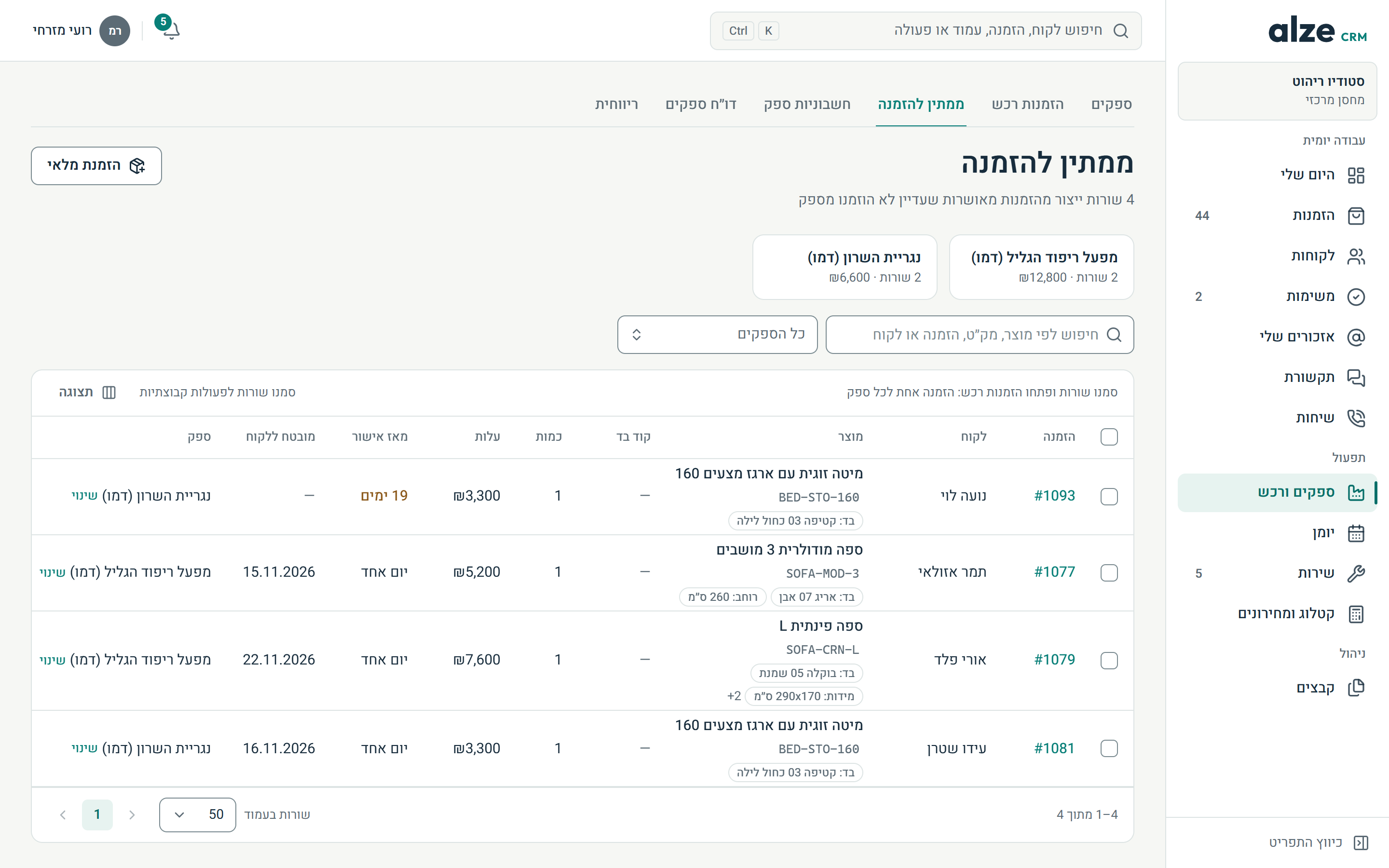The image size is (1389, 868).
Task: Click the עלות column header
Action: pyautogui.click(x=487, y=437)
